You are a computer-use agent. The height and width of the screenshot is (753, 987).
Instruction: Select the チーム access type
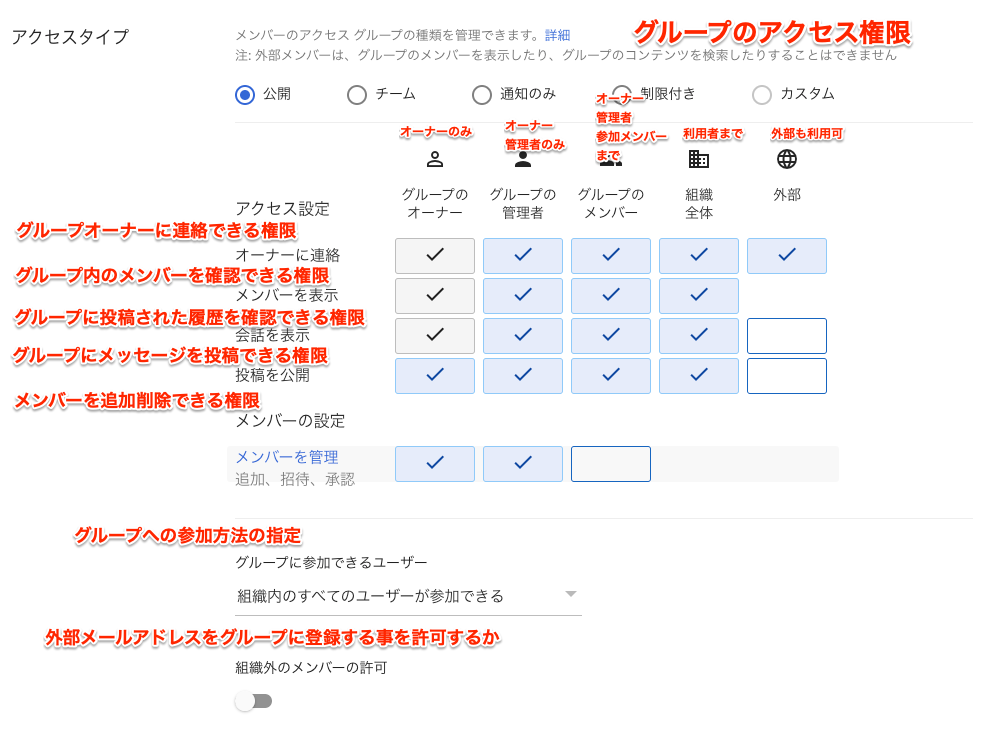pos(357,95)
